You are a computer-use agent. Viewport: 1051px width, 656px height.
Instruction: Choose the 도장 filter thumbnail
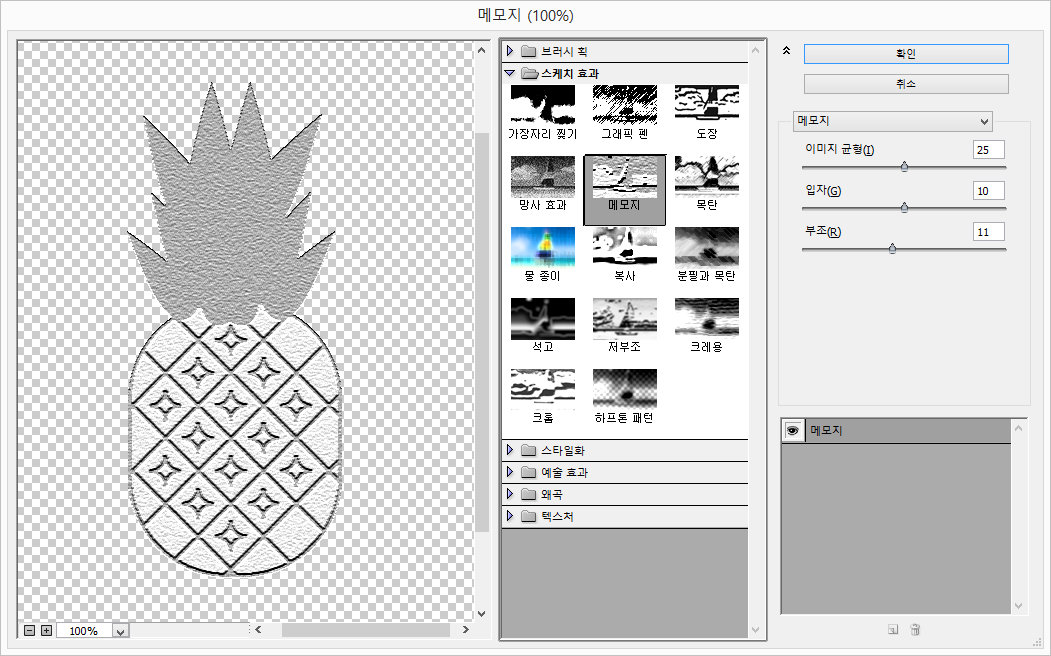tap(706, 104)
